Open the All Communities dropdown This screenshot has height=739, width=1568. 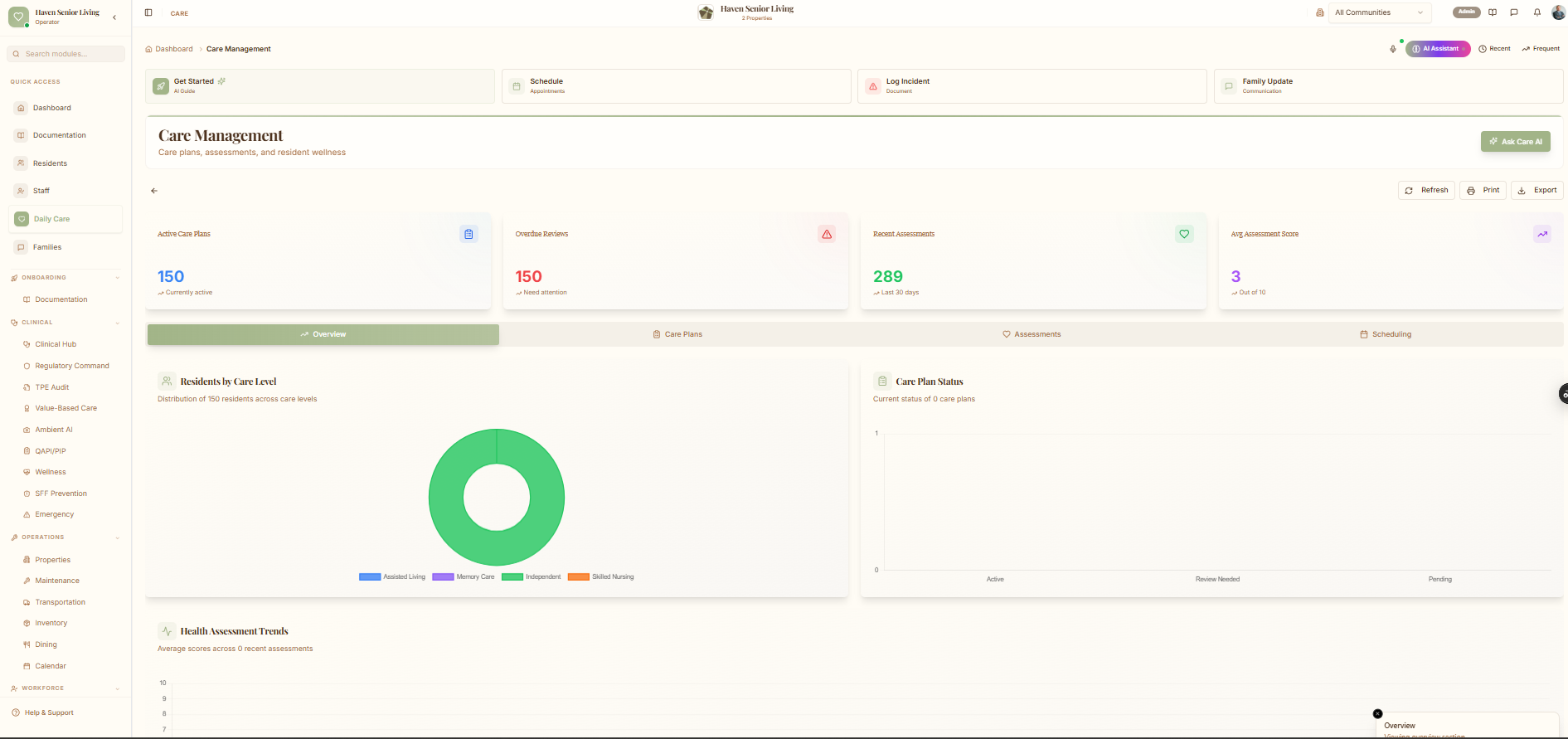tap(1380, 12)
